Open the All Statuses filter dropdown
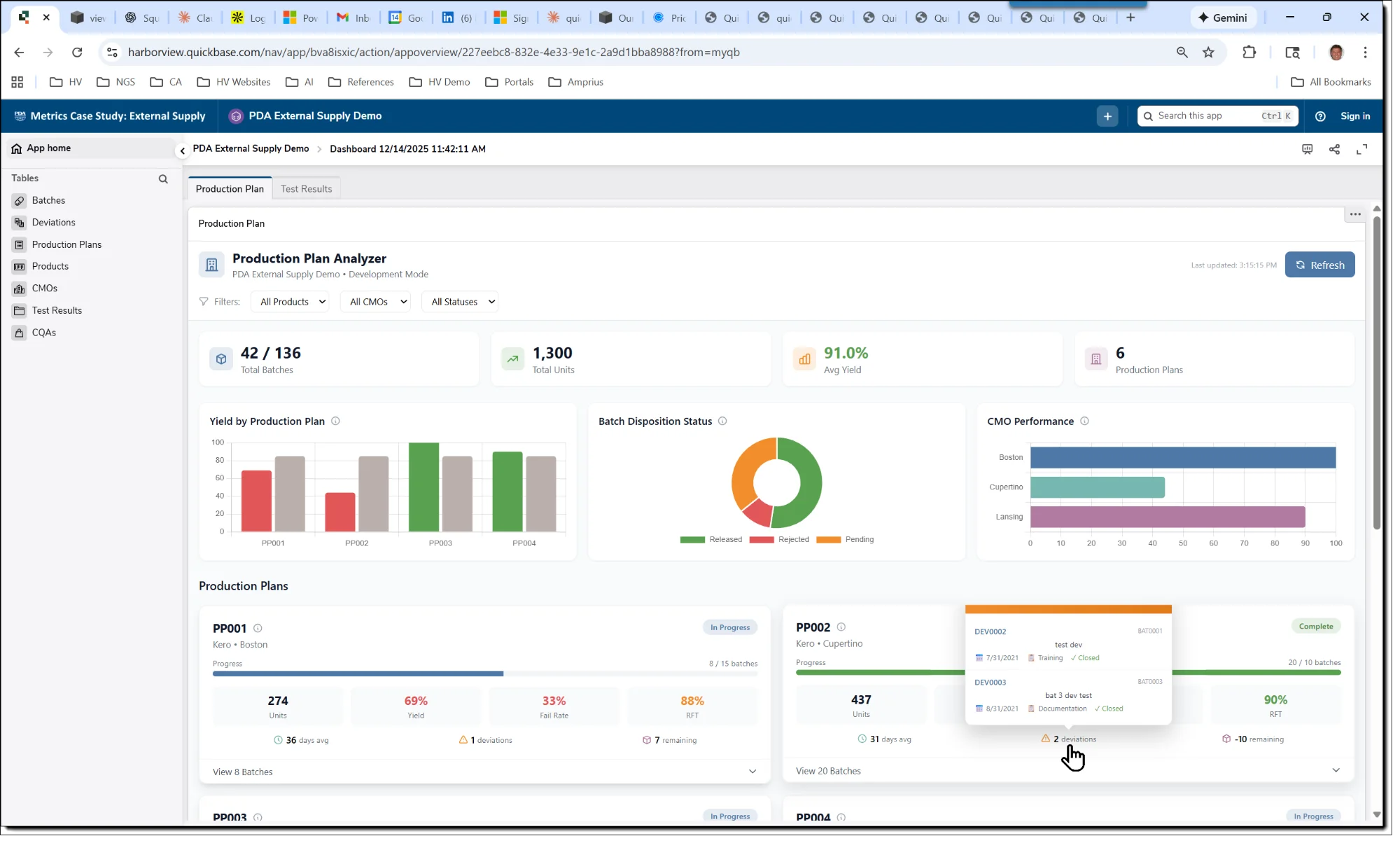Viewport: 1400px width, 843px height. pyautogui.click(x=460, y=301)
